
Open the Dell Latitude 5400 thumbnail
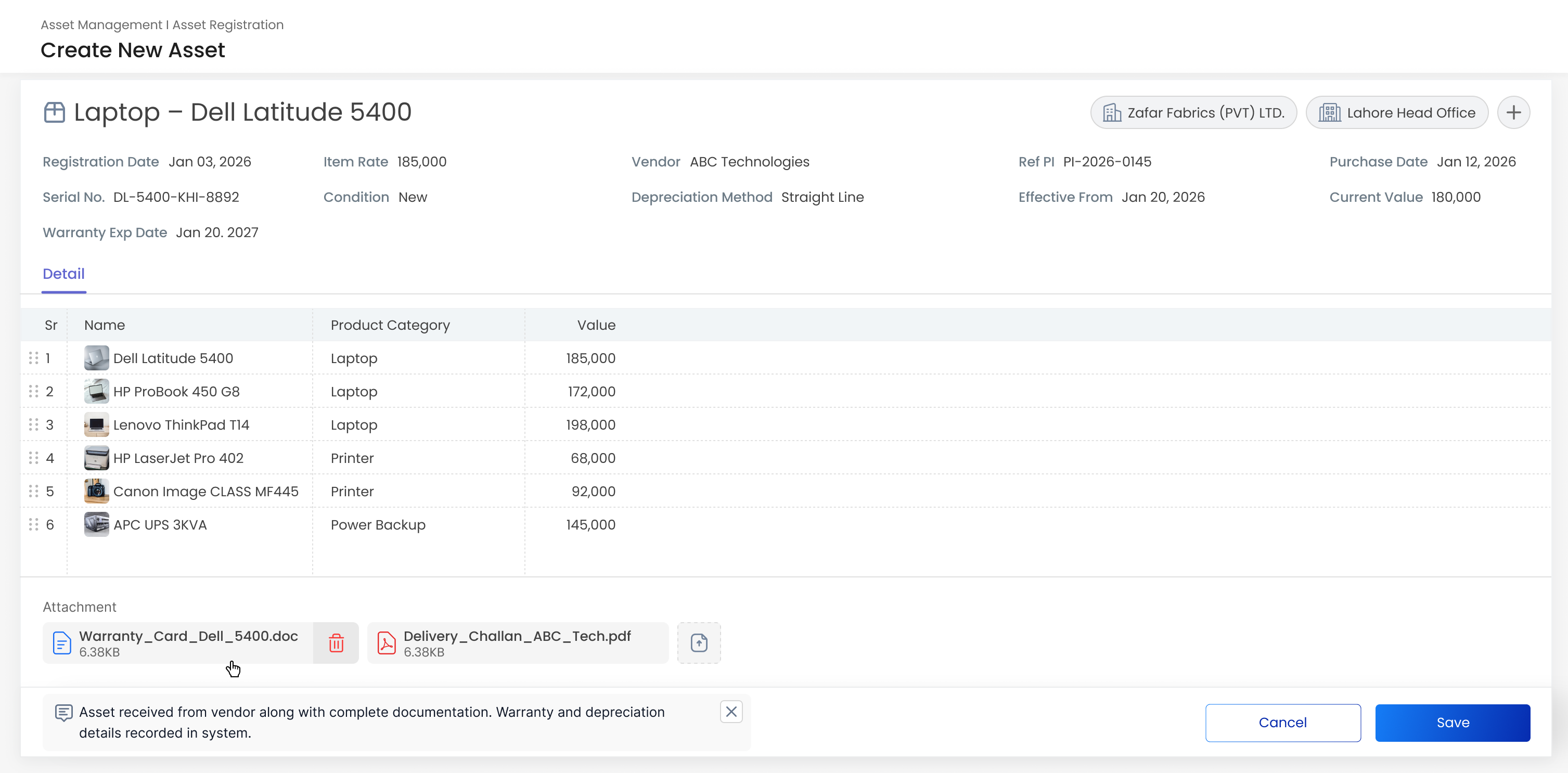pos(96,358)
